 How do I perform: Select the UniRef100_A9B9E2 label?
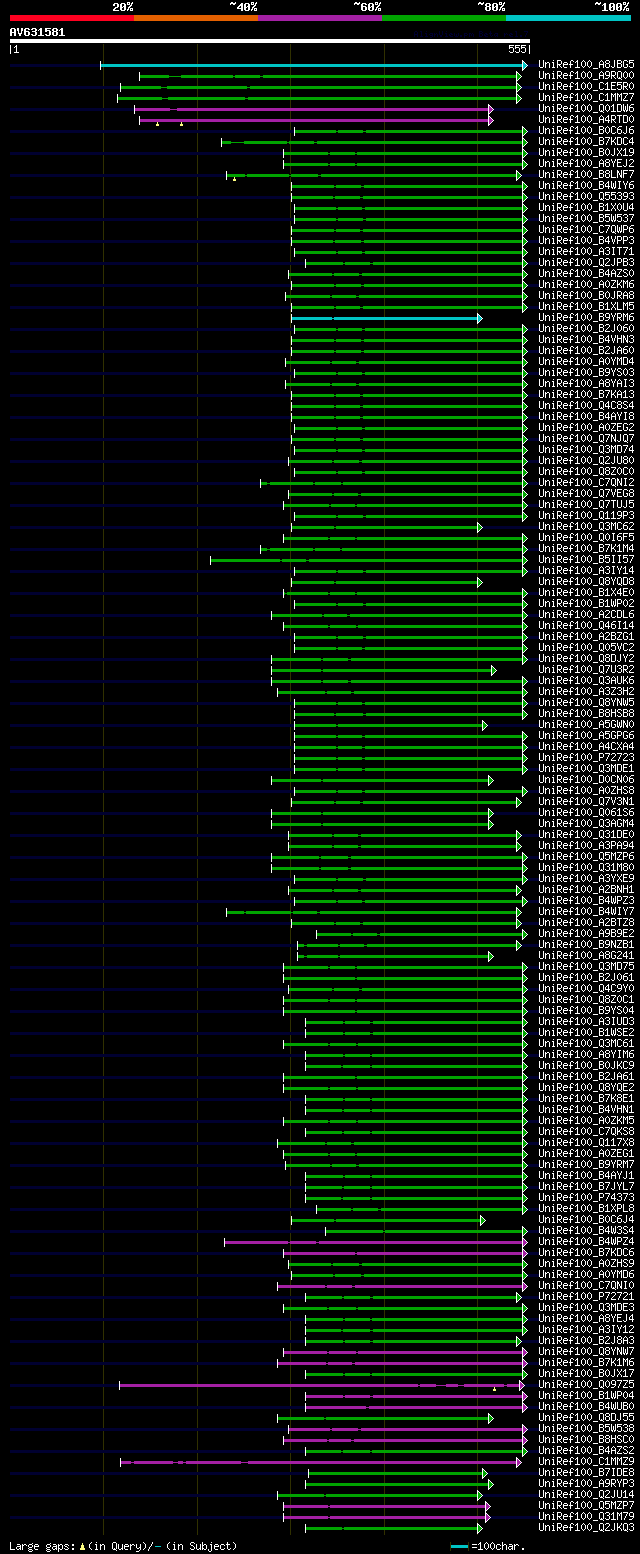(x=586, y=934)
